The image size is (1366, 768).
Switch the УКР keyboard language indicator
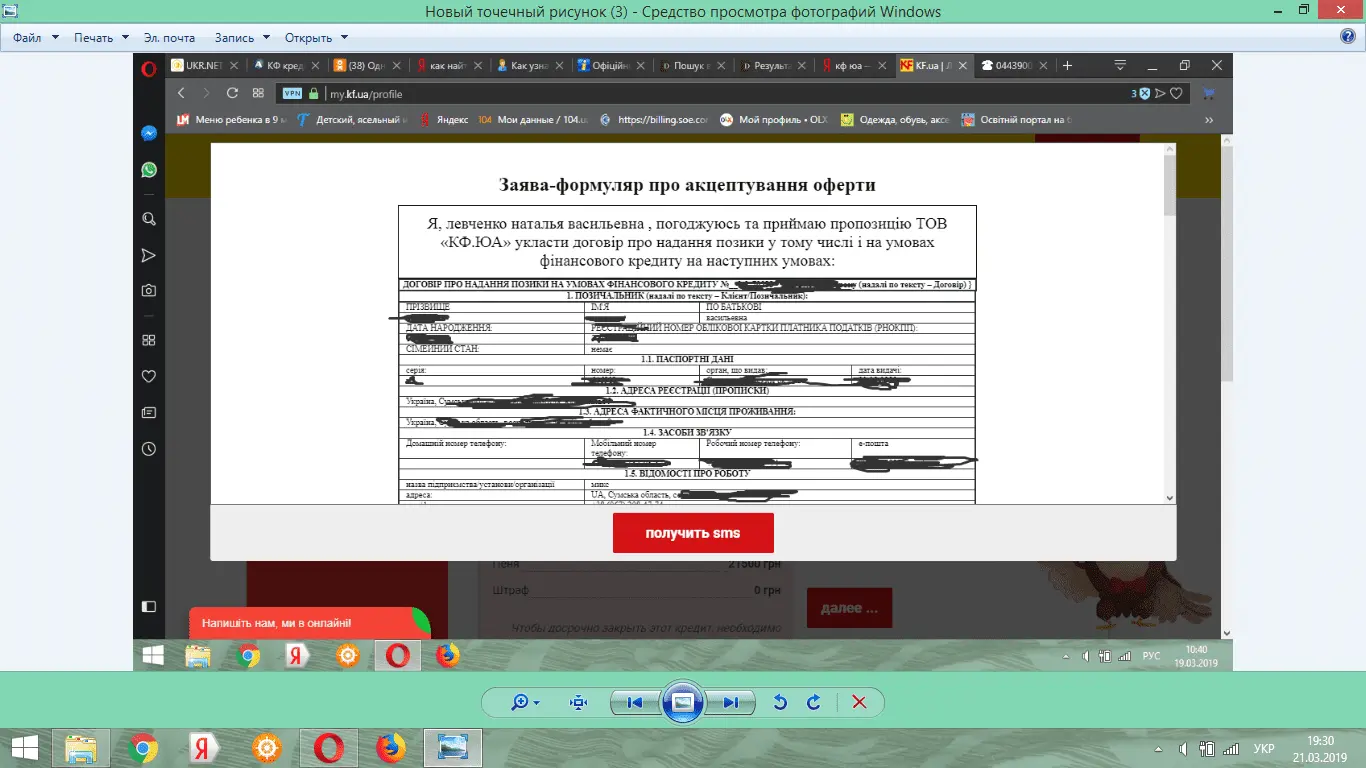pos(1264,748)
